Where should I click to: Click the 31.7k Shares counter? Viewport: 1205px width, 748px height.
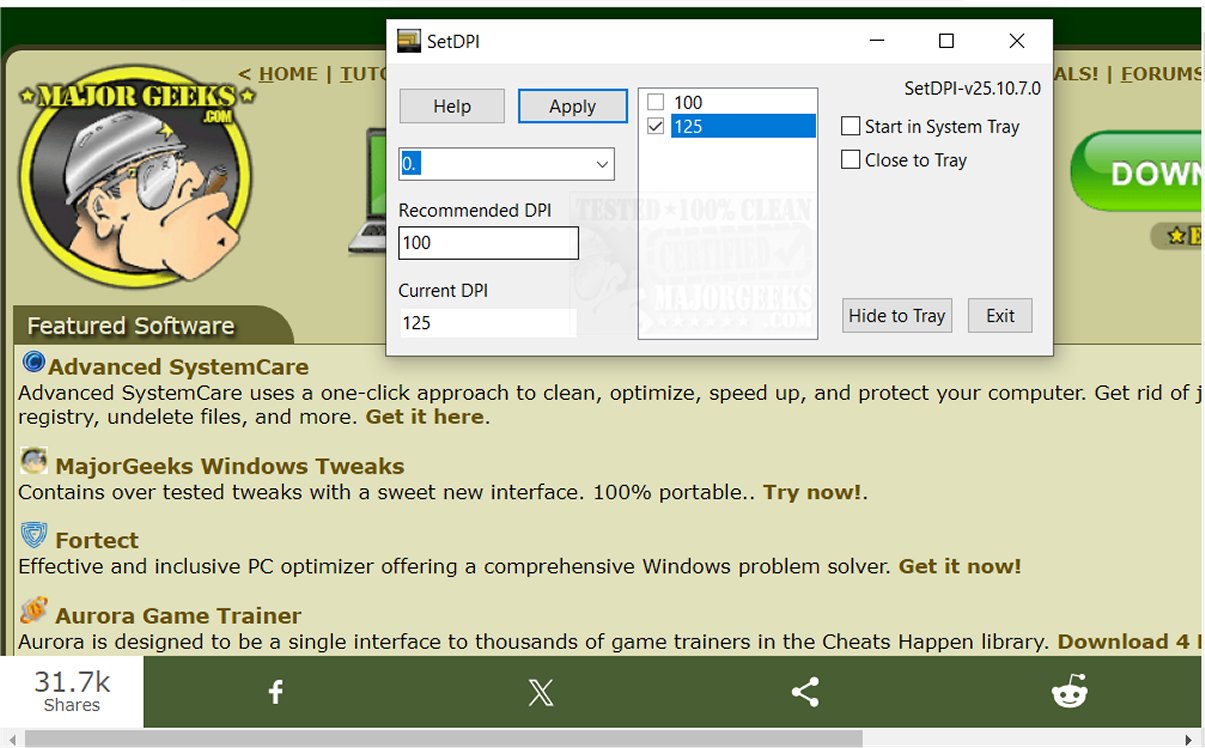pyautogui.click(x=72, y=692)
